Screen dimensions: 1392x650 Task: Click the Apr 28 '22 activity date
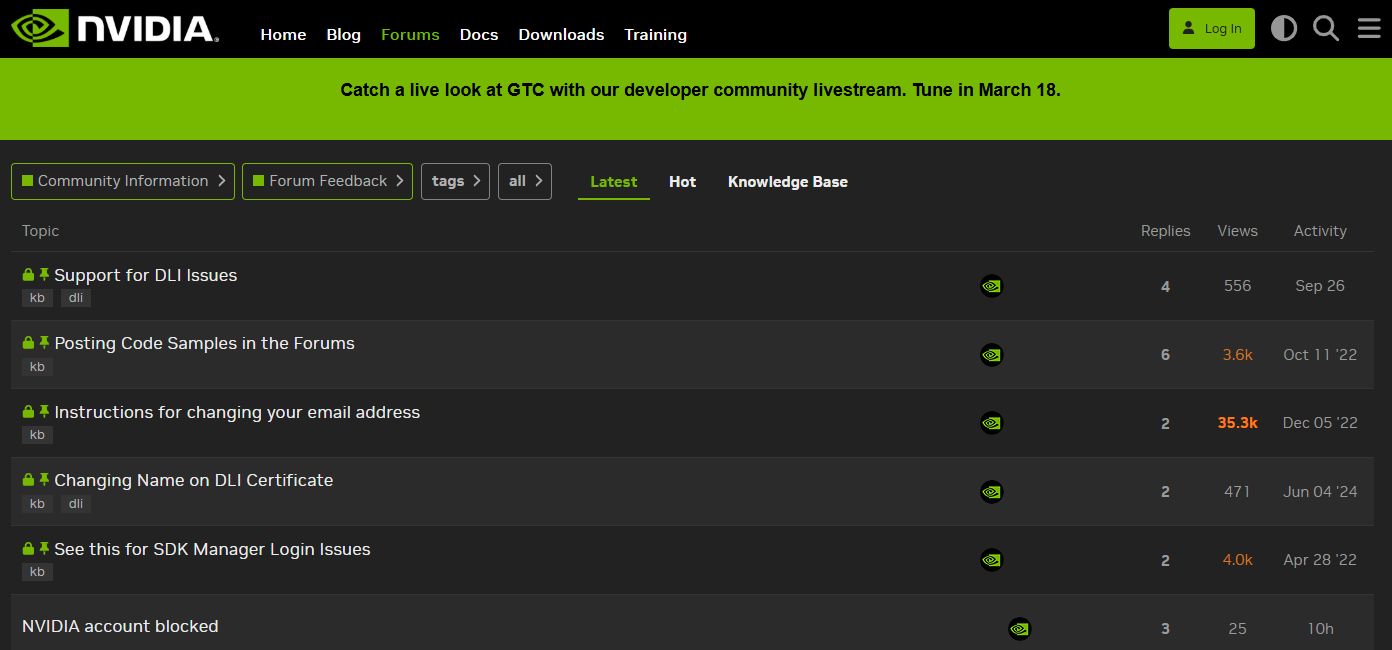pyautogui.click(x=1320, y=560)
